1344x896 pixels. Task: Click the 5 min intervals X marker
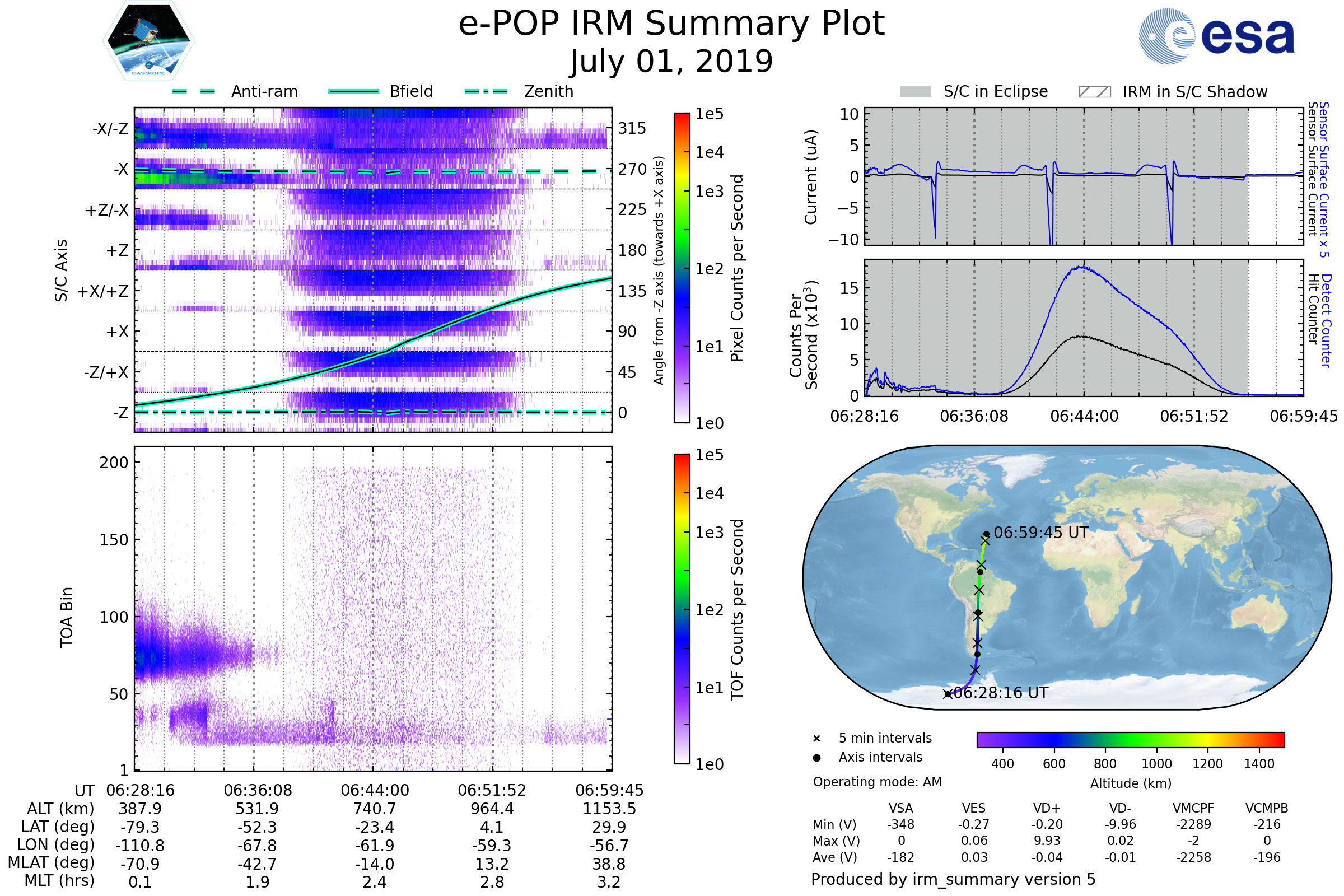816,739
